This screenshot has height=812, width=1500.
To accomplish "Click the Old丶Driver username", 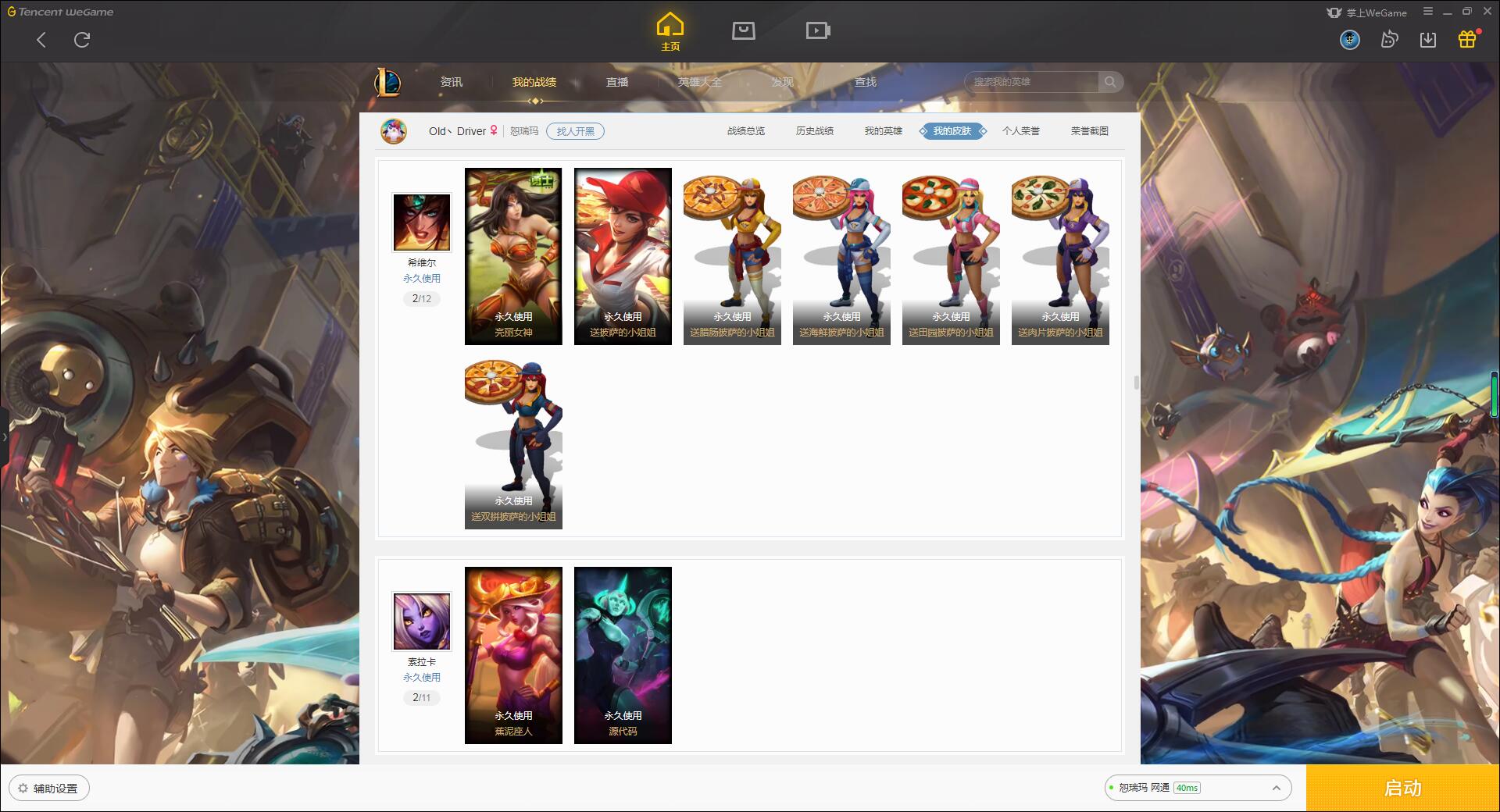I will [458, 131].
